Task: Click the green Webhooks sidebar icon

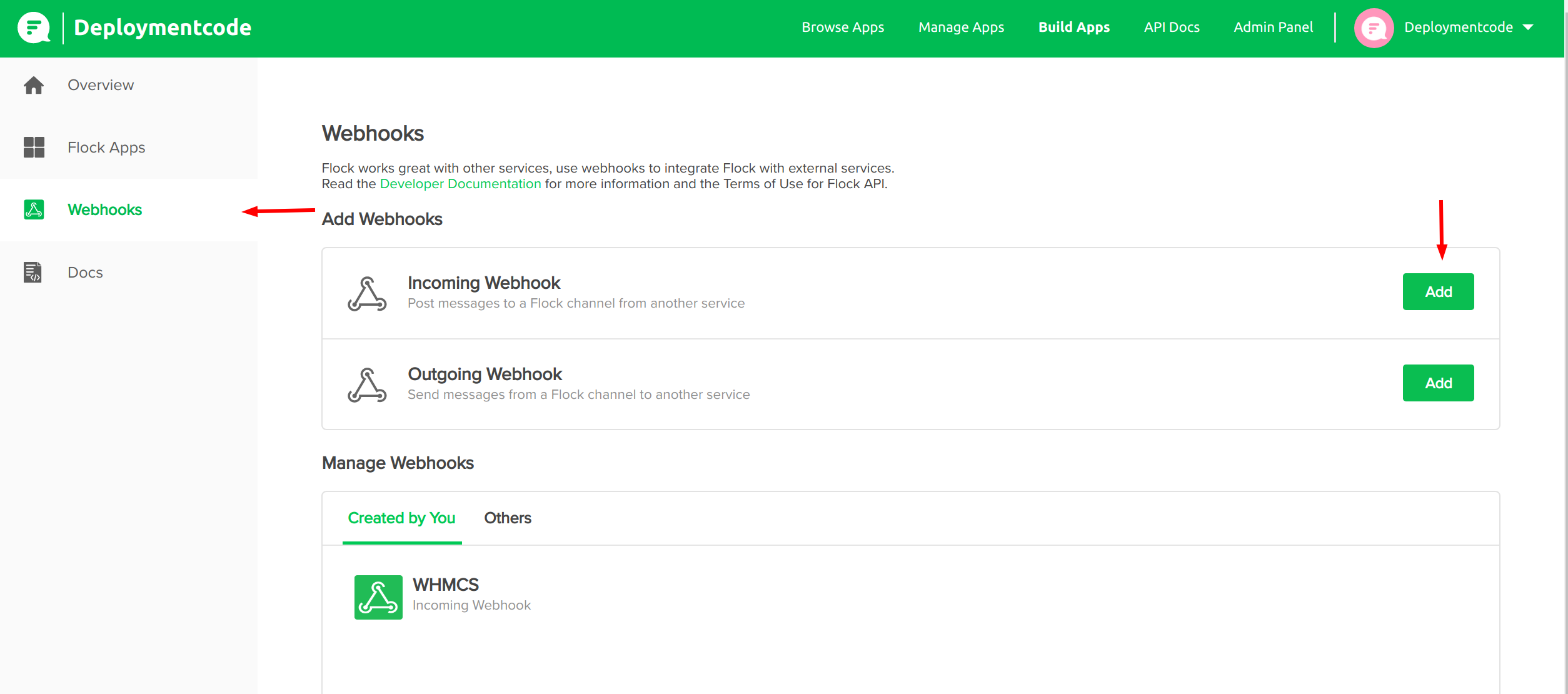Action: click(34, 209)
